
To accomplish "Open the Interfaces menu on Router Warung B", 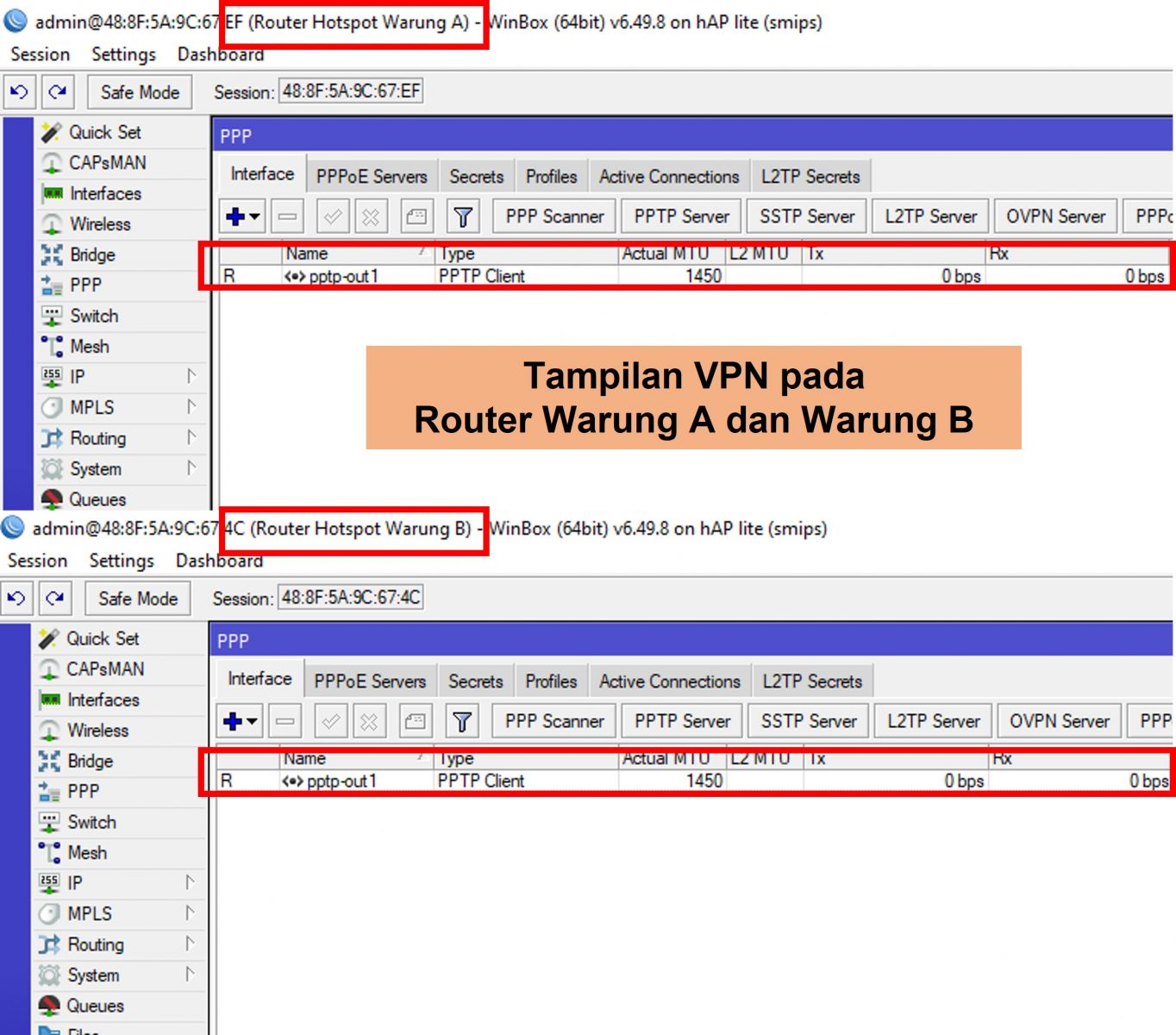I will pos(103,700).
